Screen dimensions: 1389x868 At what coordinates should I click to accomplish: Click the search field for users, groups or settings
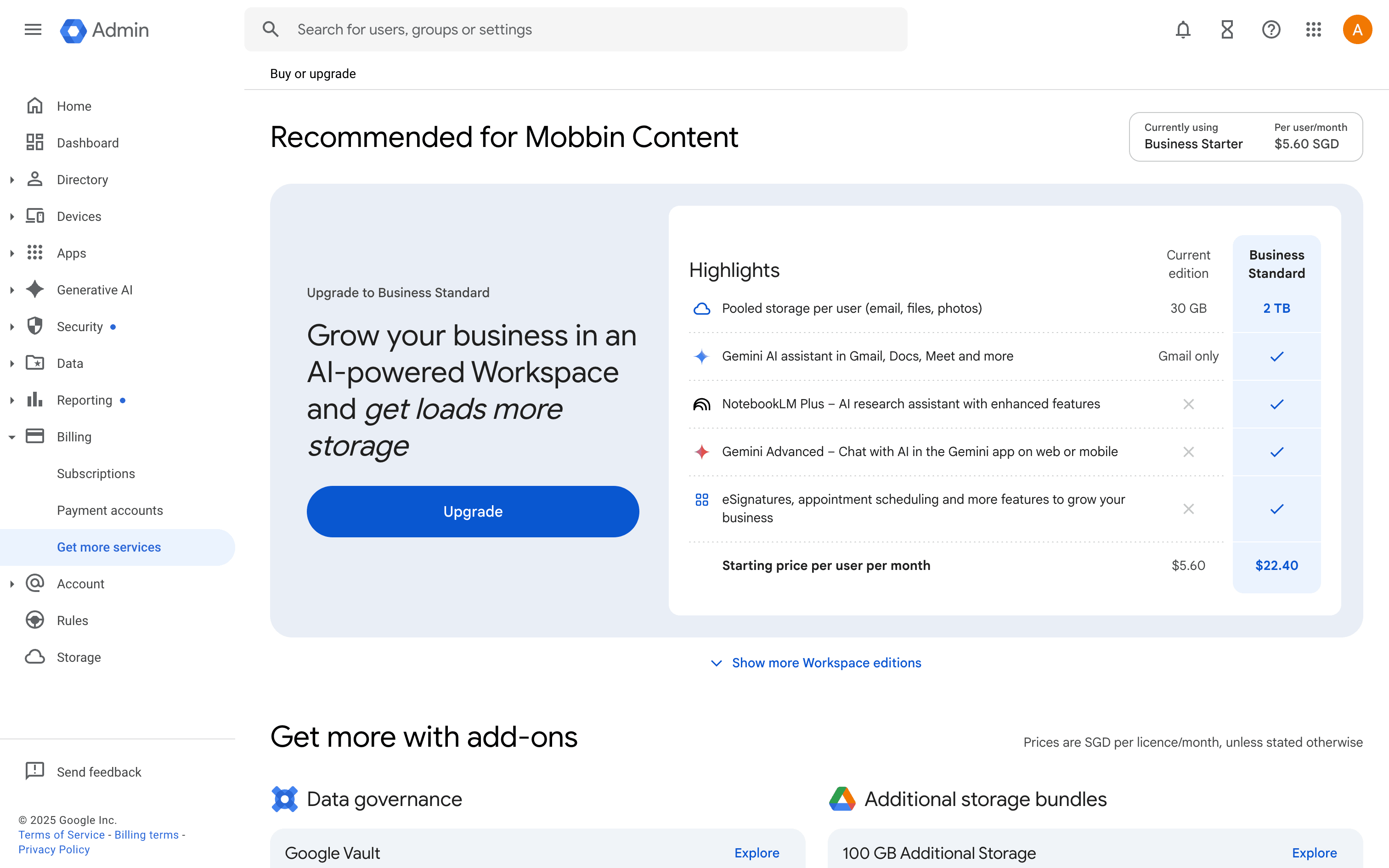[x=575, y=29]
